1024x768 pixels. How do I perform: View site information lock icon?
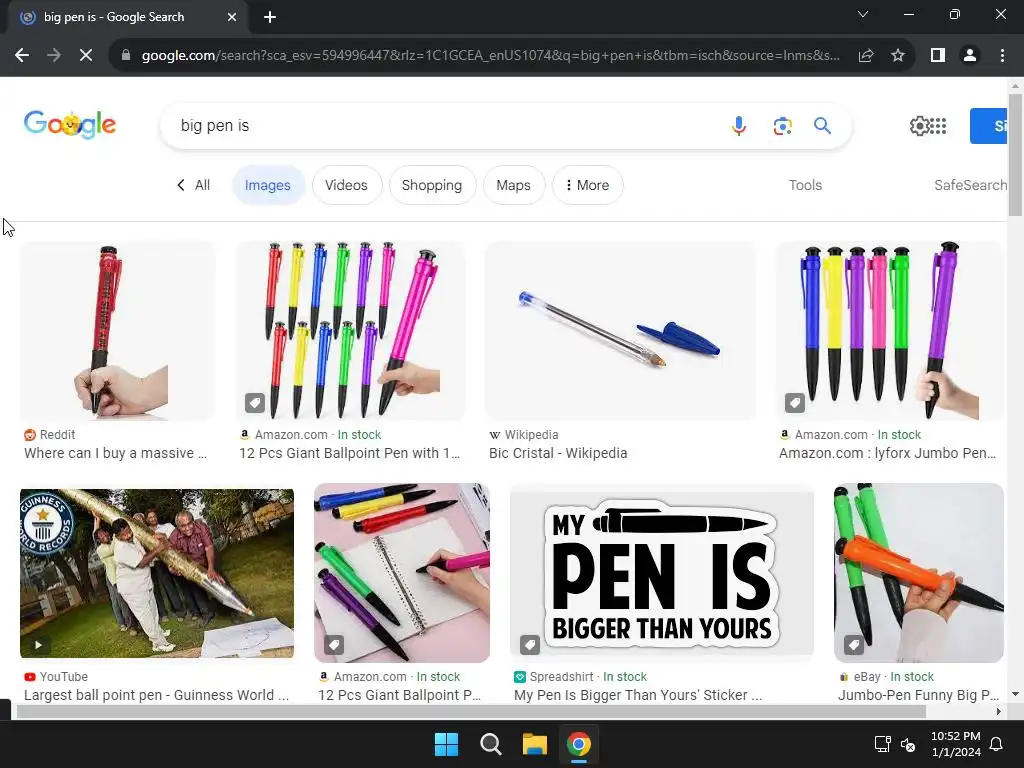point(126,56)
